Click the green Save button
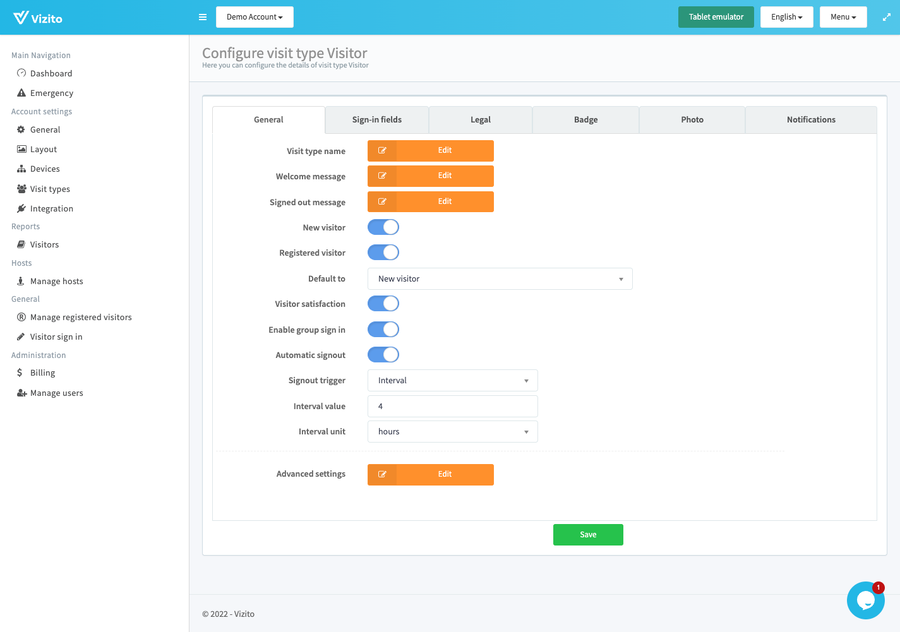Screen dimensions: 900x632 pos(588,535)
